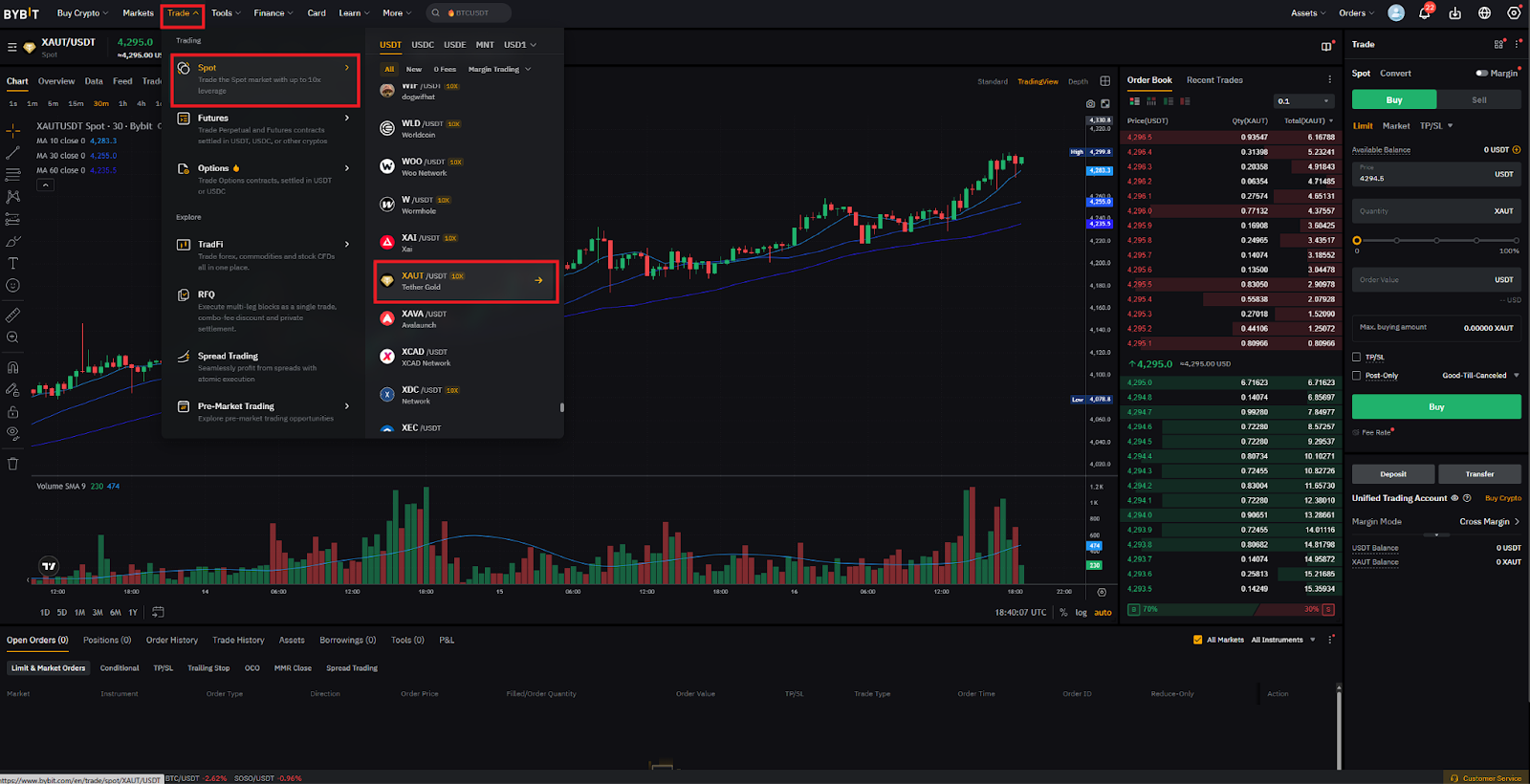Open the Futures trading menu item

(265, 129)
